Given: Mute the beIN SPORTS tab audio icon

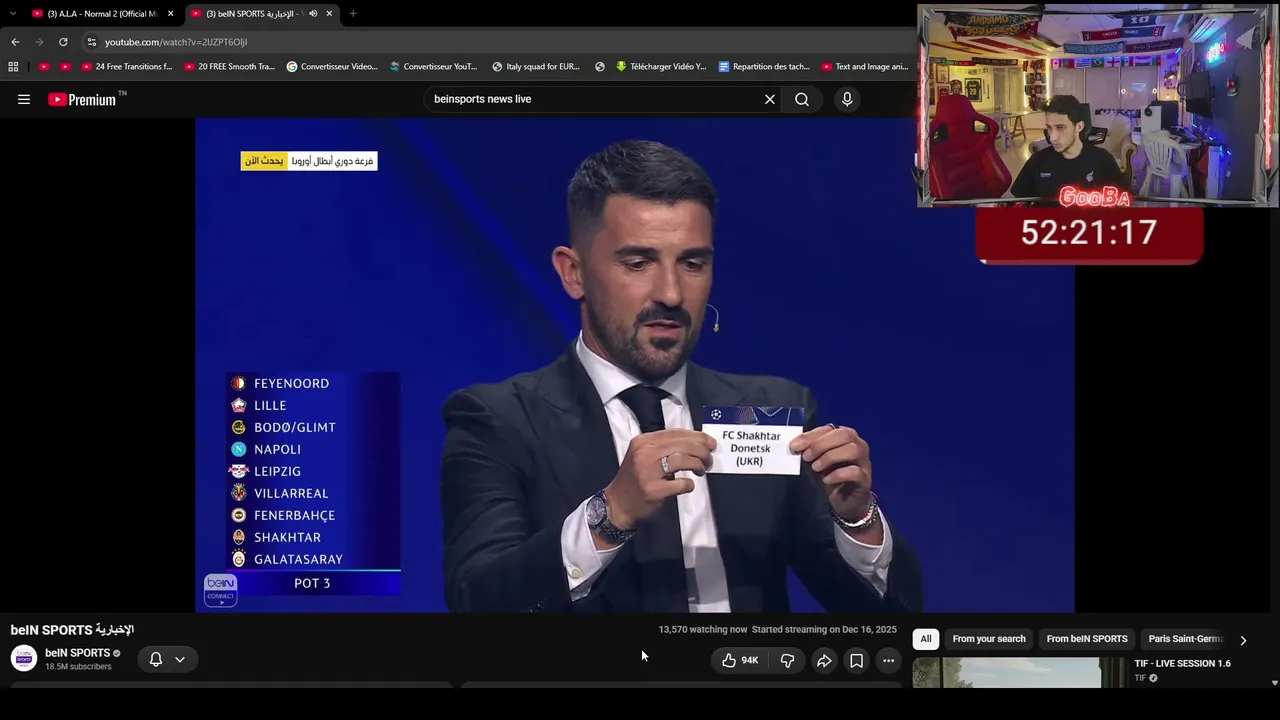Looking at the screenshot, I should (x=313, y=14).
